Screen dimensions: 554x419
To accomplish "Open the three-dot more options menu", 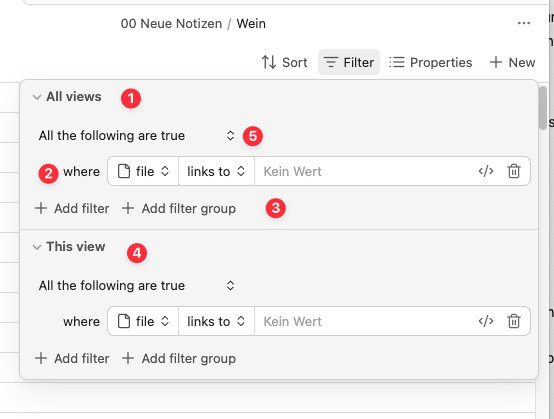I will pos(524,23).
